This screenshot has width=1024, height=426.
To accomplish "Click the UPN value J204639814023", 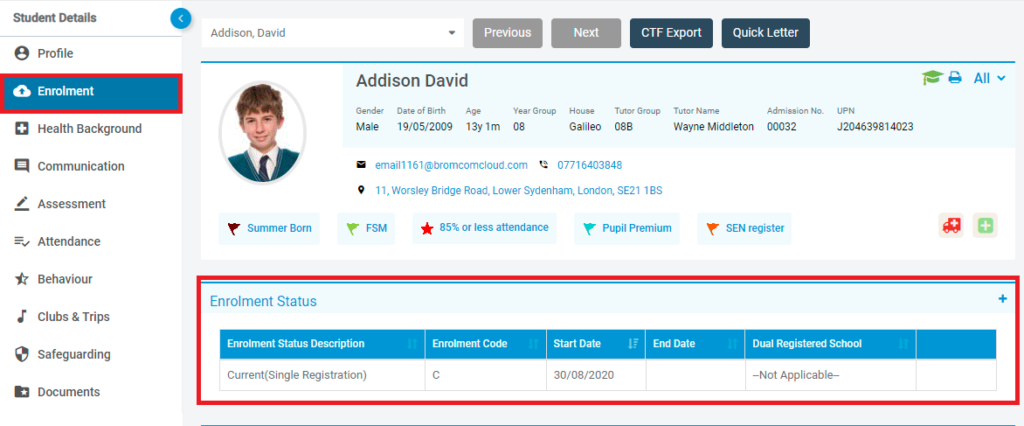I will click(x=875, y=127).
